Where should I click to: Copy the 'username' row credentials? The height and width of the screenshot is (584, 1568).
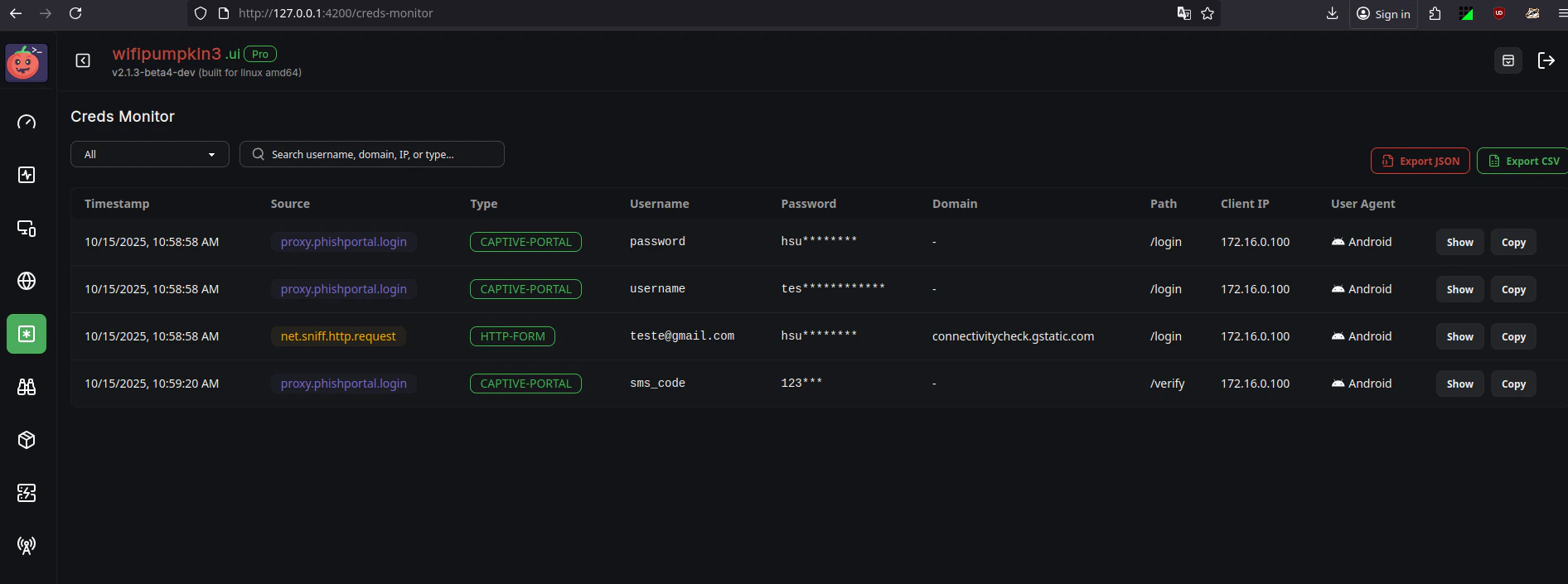tap(1513, 289)
